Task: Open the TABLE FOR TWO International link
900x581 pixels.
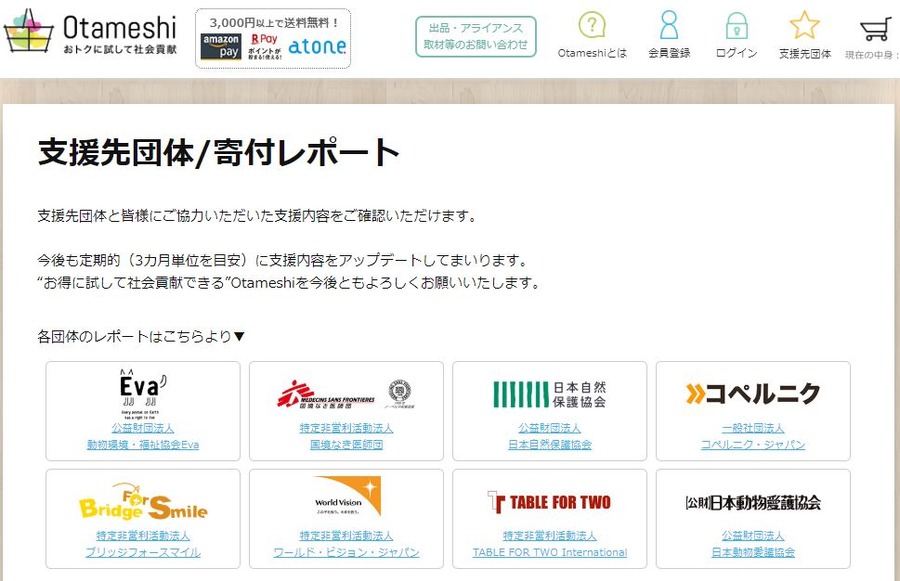Action: [x=549, y=552]
